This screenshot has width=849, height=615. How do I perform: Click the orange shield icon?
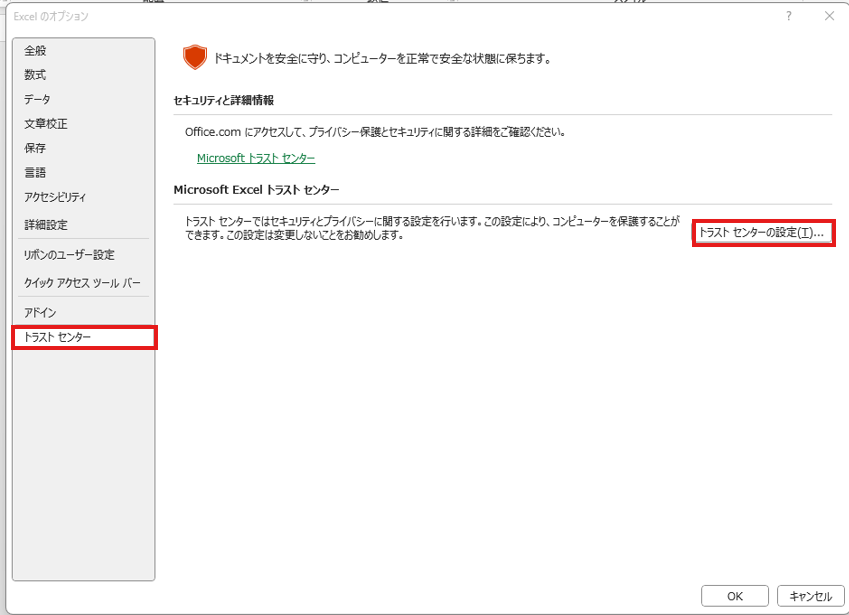point(194,58)
